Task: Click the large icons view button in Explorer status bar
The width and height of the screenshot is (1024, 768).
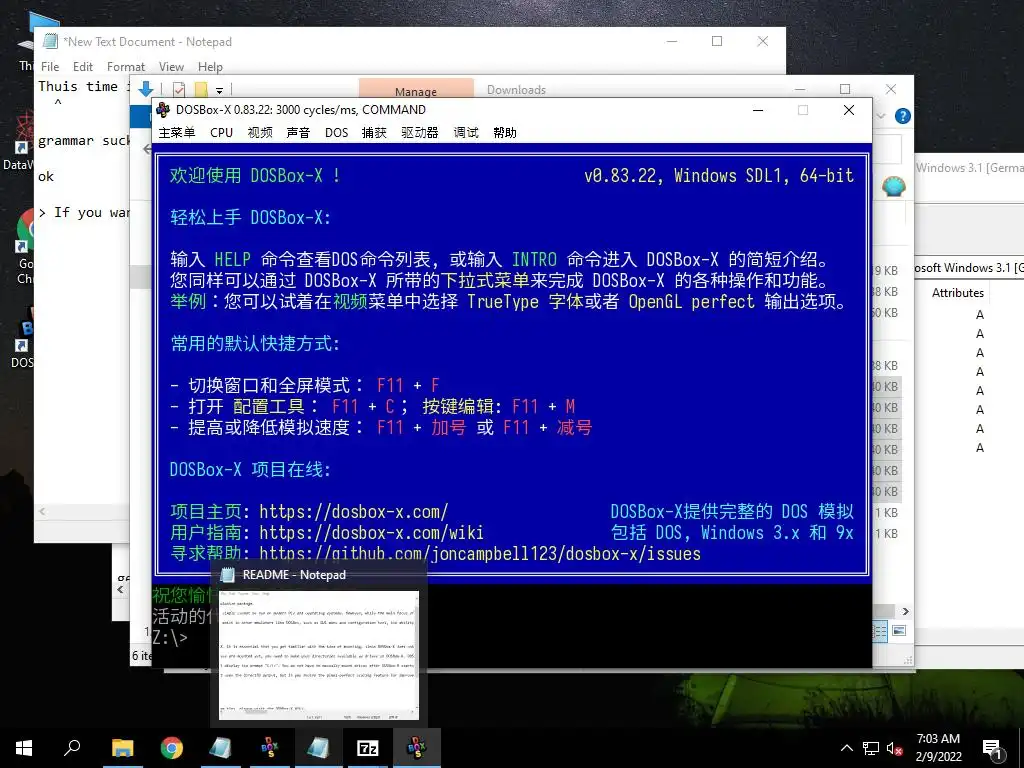Action: pyautogui.click(x=899, y=631)
